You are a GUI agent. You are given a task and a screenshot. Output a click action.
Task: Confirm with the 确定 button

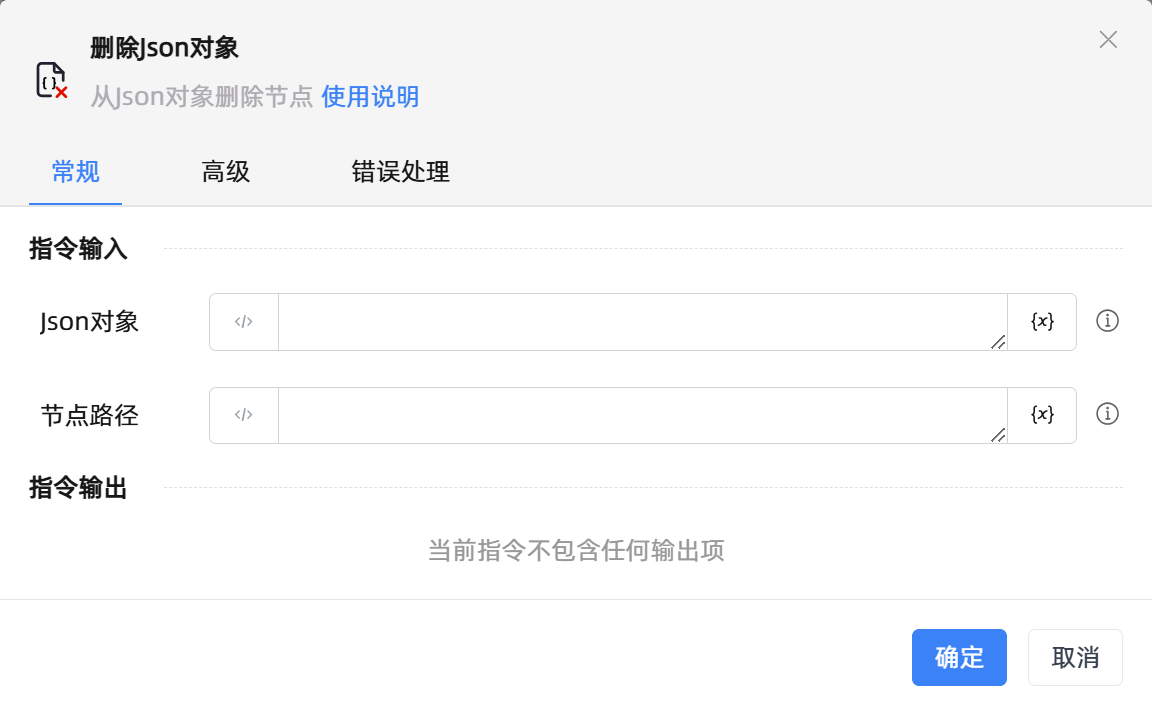958,657
